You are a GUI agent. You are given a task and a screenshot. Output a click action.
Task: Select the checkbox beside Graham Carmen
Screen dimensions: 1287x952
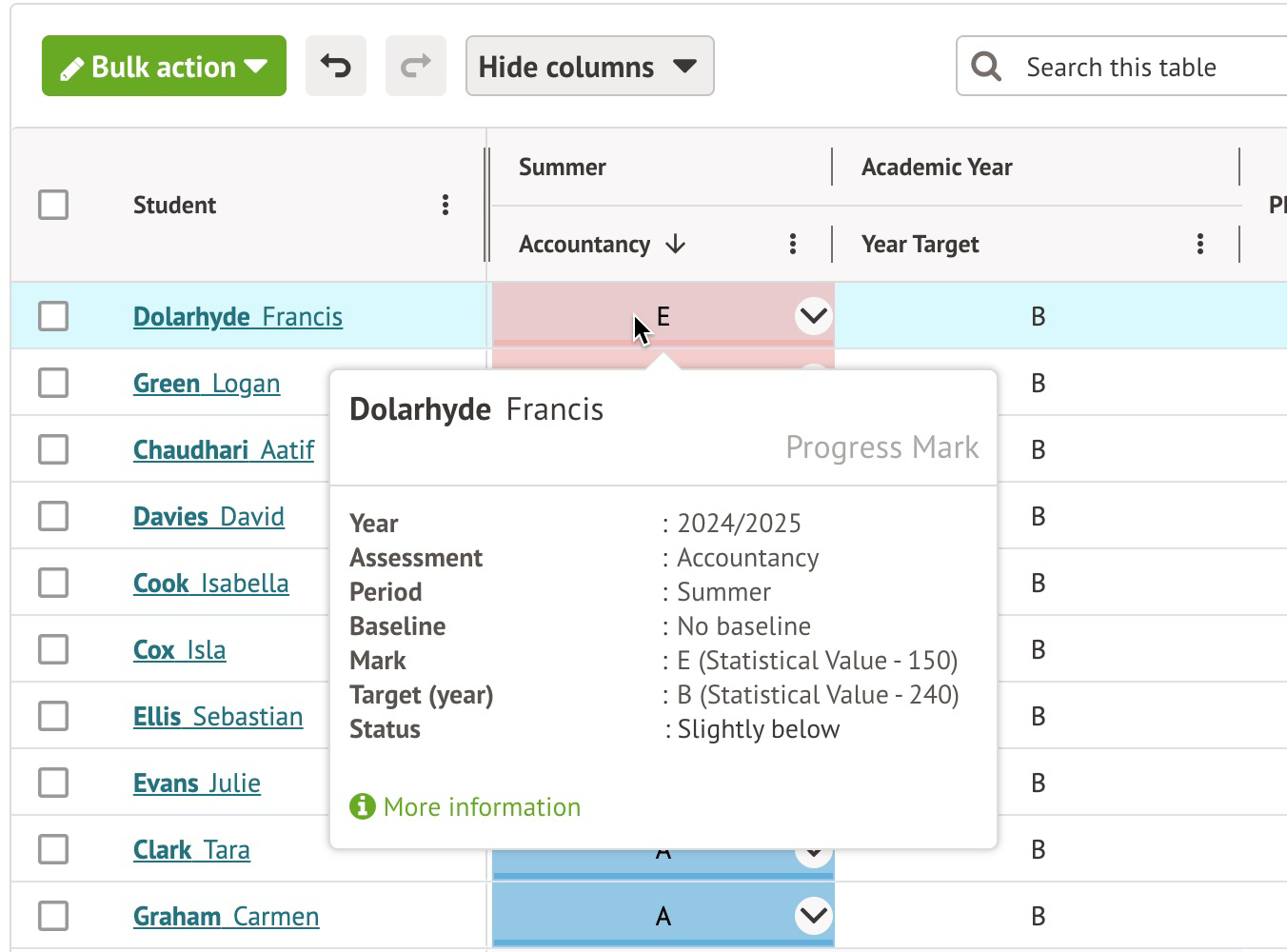[x=53, y=916]
